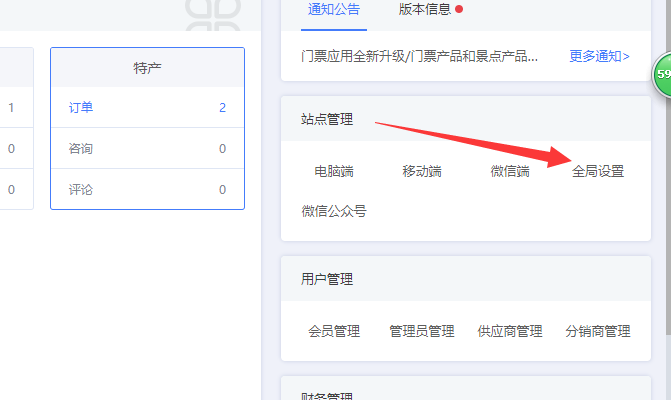Click the 用户管理 section header
The height and width of the screenshot is (400, 671).
(x=327, y=279)
